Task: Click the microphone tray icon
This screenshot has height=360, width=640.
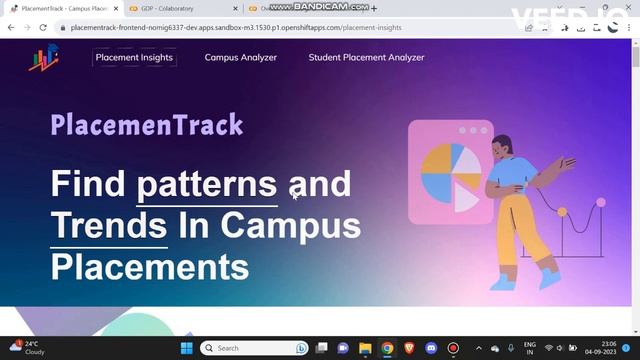Action: [x=511, y=348]
